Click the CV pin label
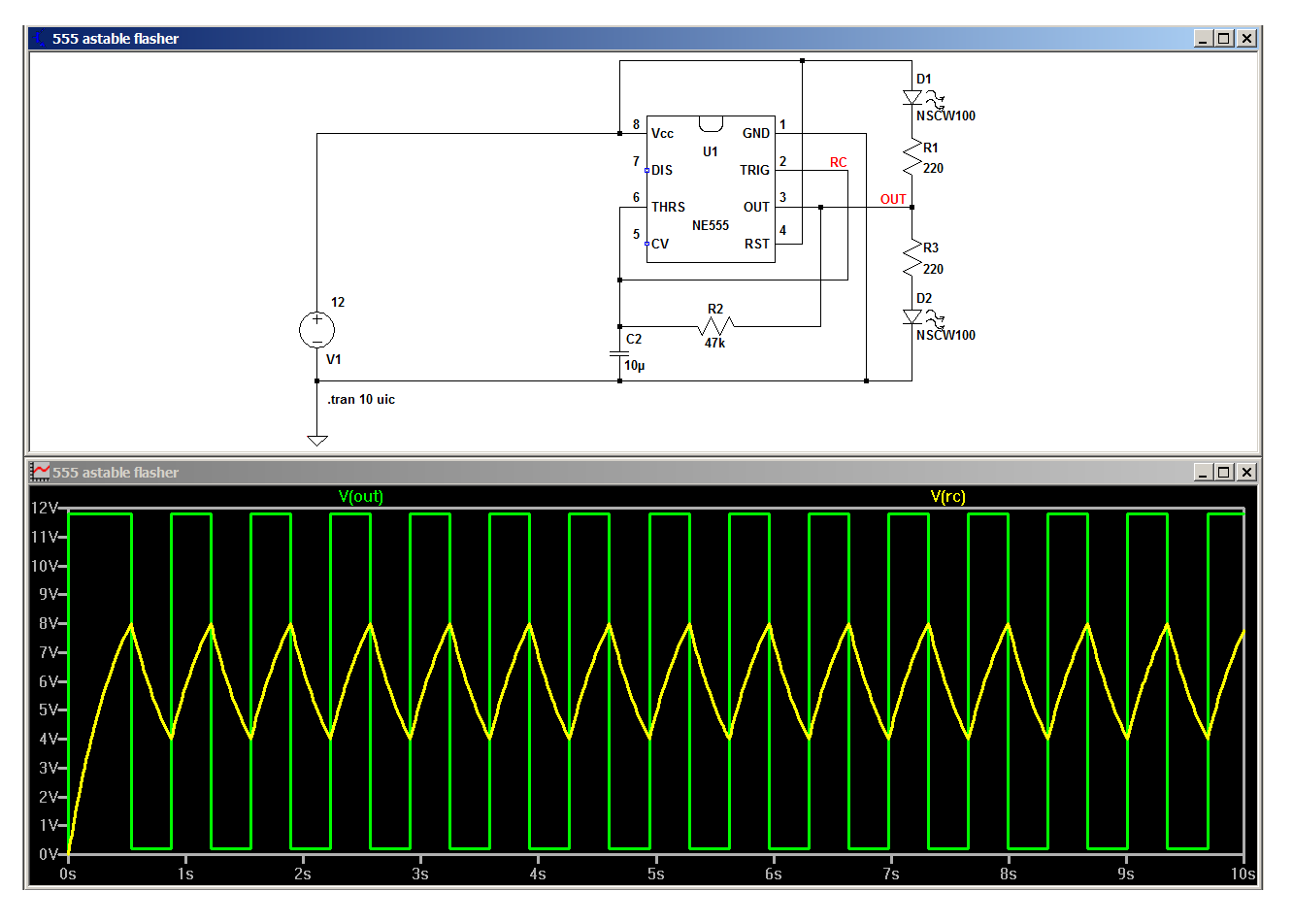This screenshot has height=924, width=1293. tap(660, 244)
